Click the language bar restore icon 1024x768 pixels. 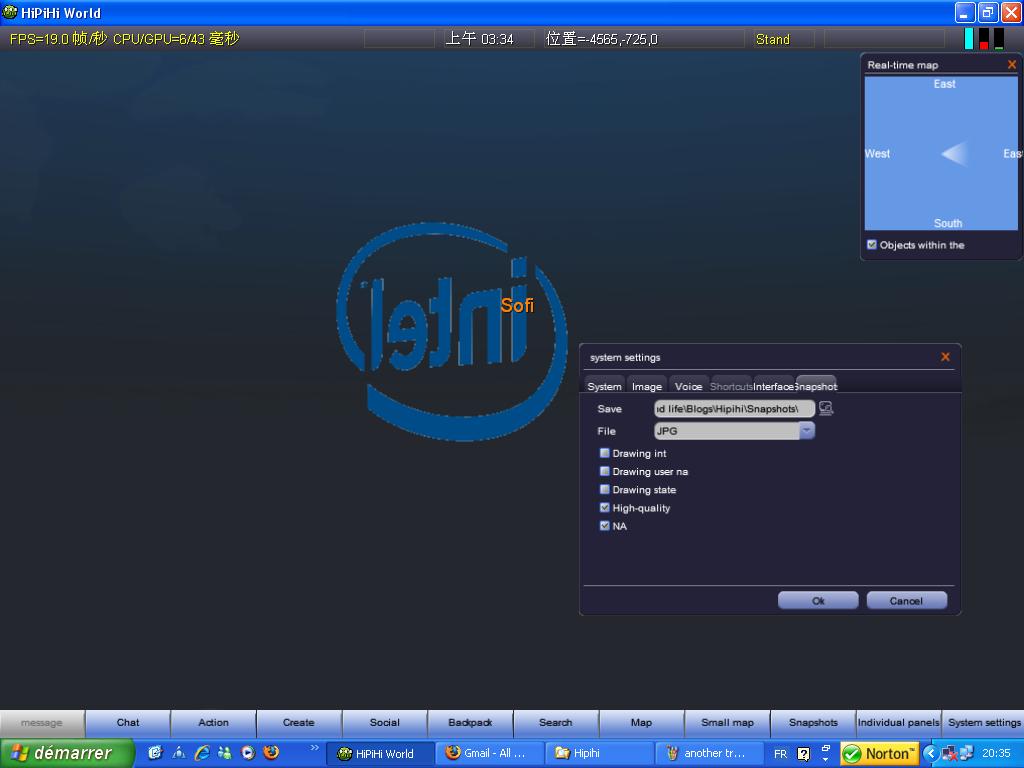pos(825,748)
